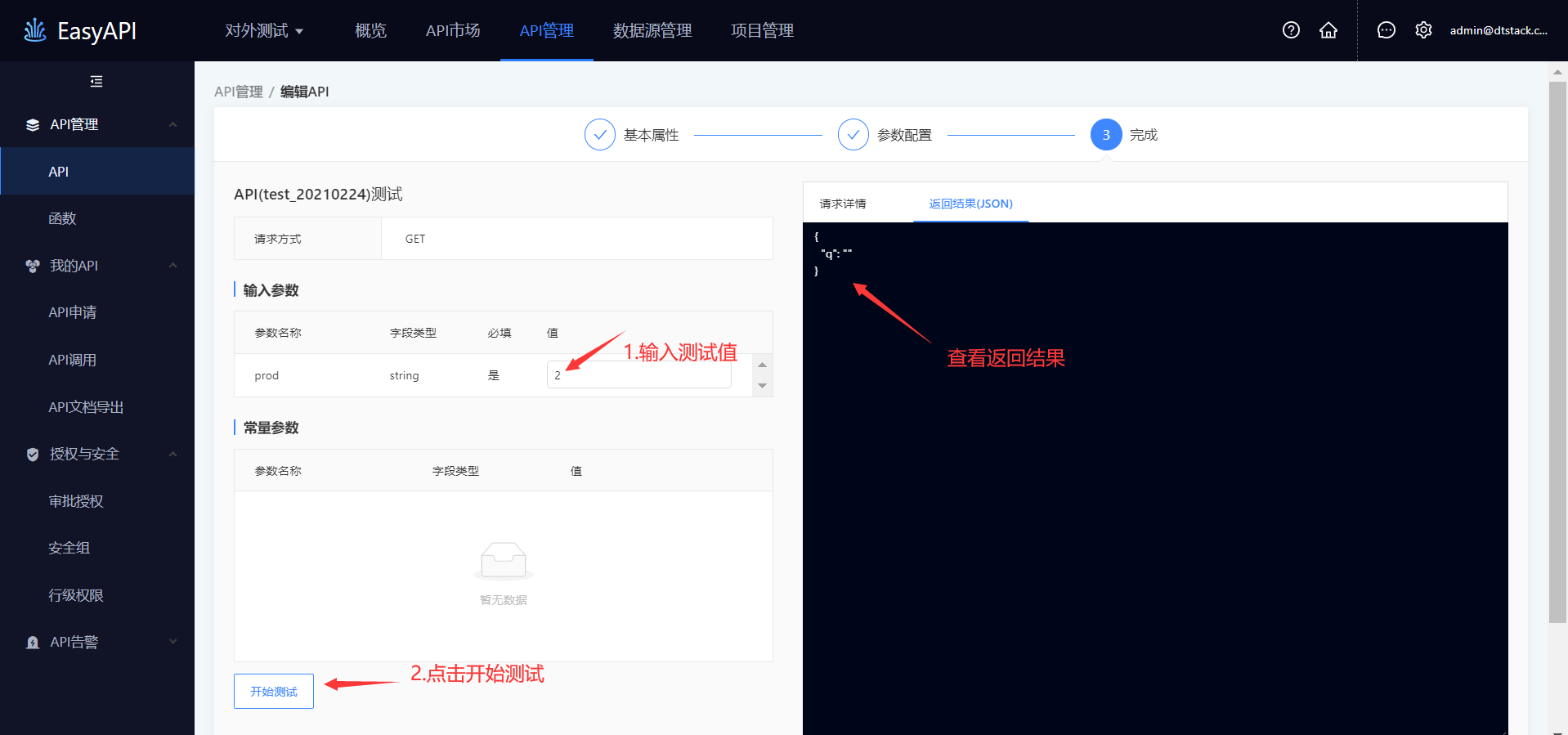Click input params table scroll up arrow
The width and height of the screenshot is (1568, 735).
click(762, 365)
